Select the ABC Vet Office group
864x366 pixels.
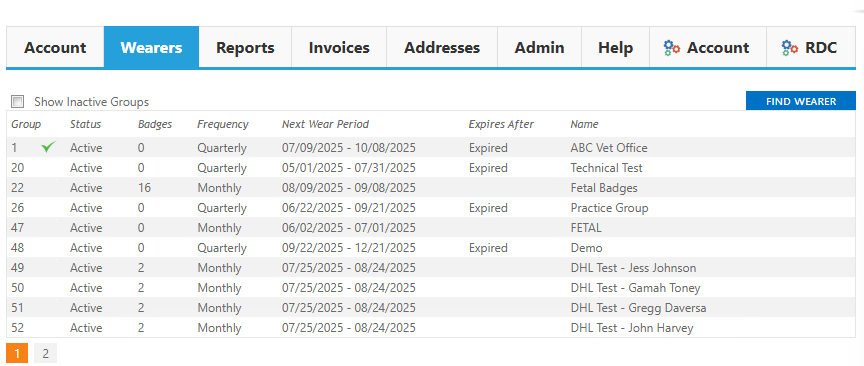point(431,148)
